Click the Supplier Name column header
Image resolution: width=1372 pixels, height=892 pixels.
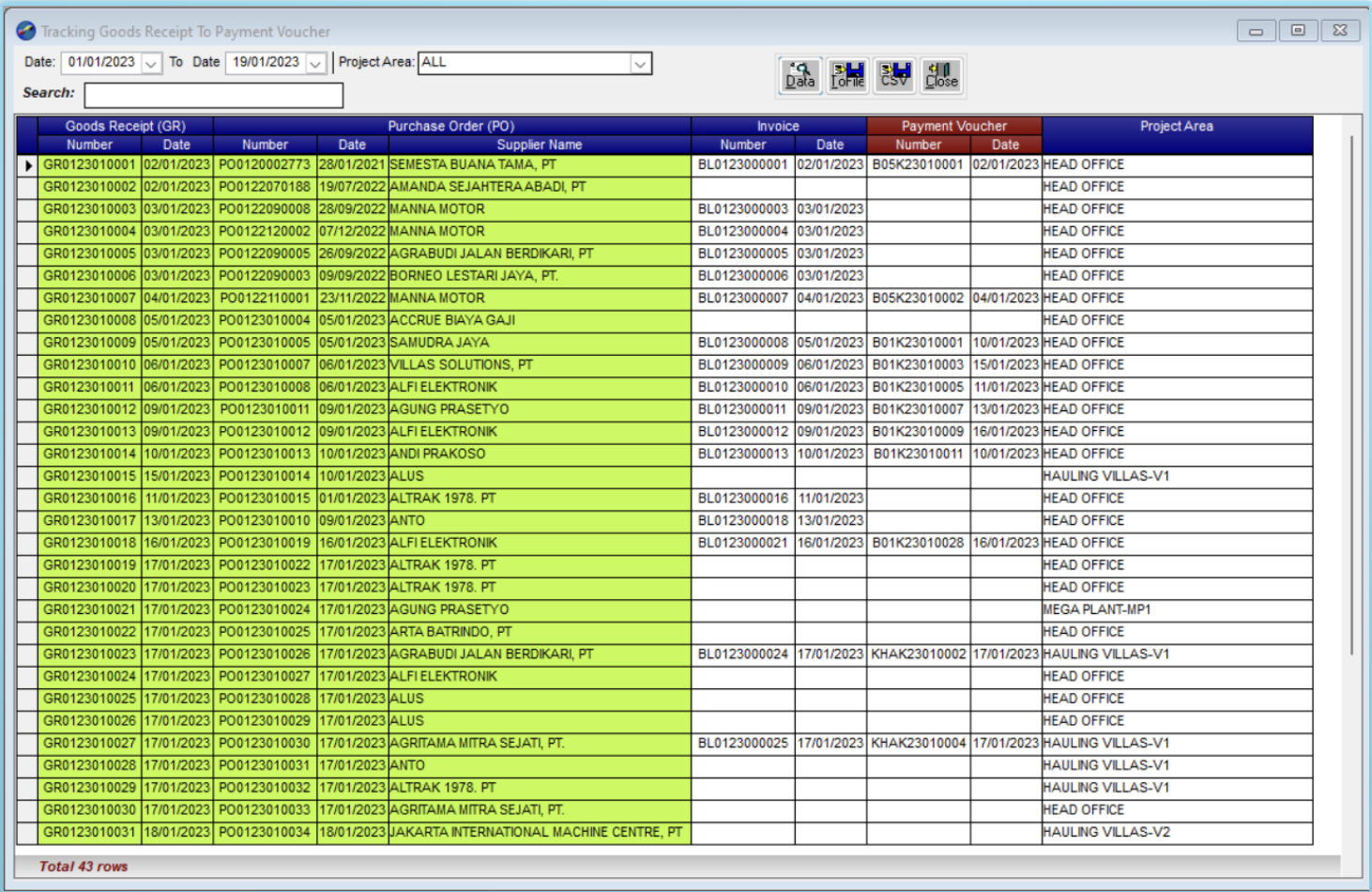pyautogui.click(x=540, y=145)
